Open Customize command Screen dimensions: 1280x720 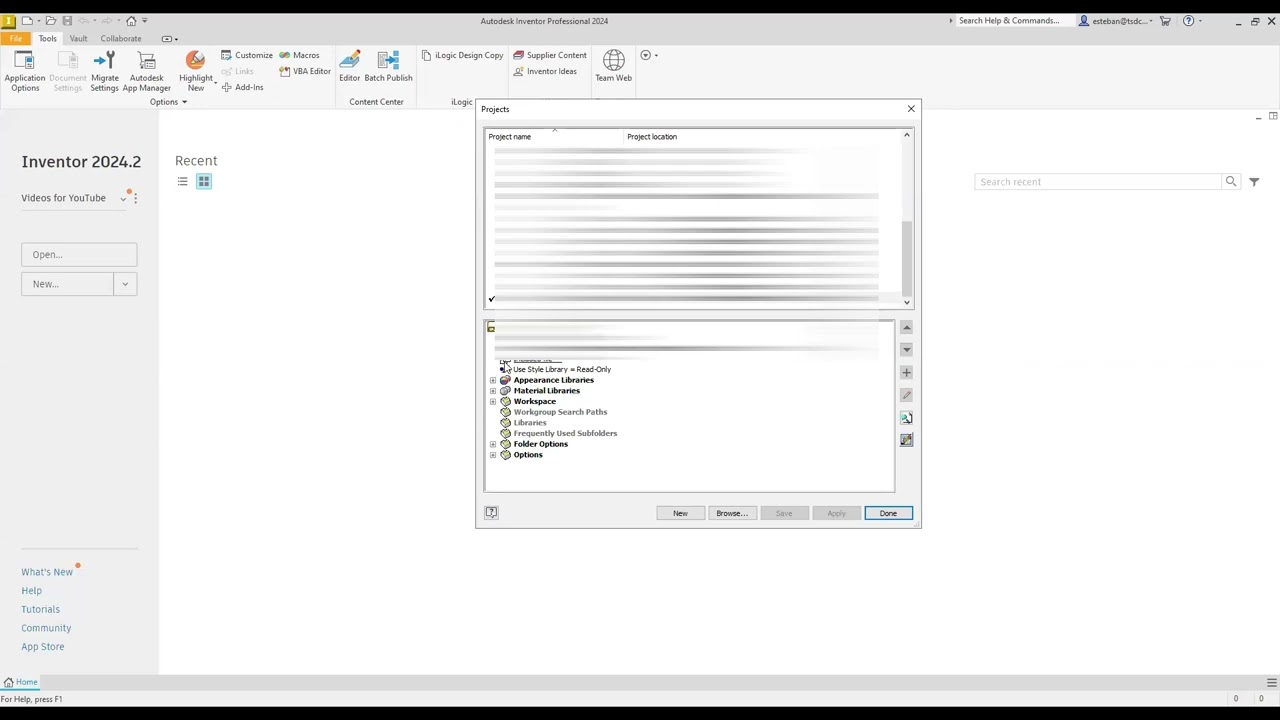[247, 55]
